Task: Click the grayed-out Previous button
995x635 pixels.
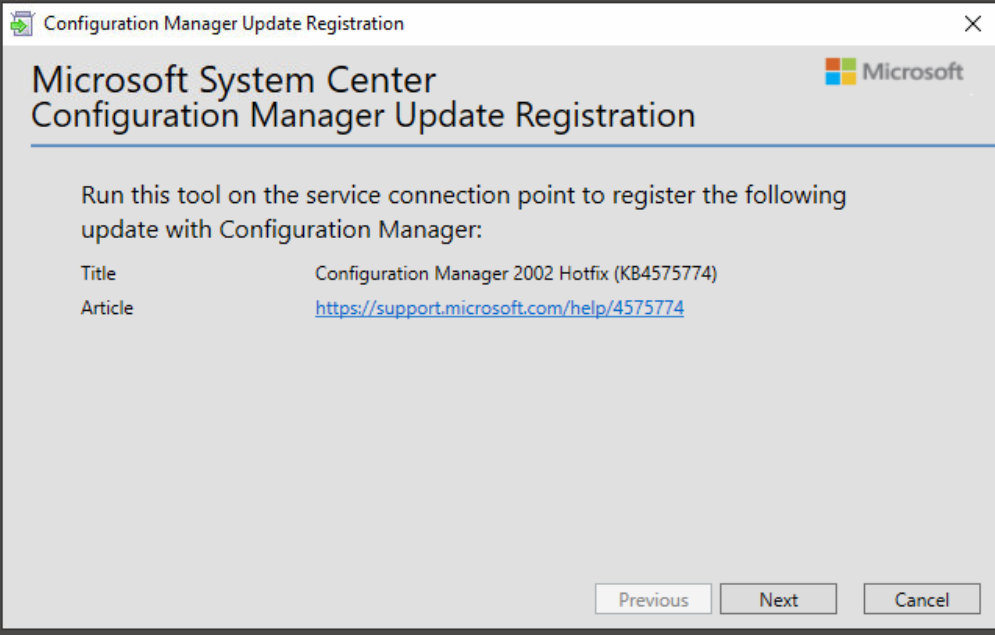Action: click(653, 600)
